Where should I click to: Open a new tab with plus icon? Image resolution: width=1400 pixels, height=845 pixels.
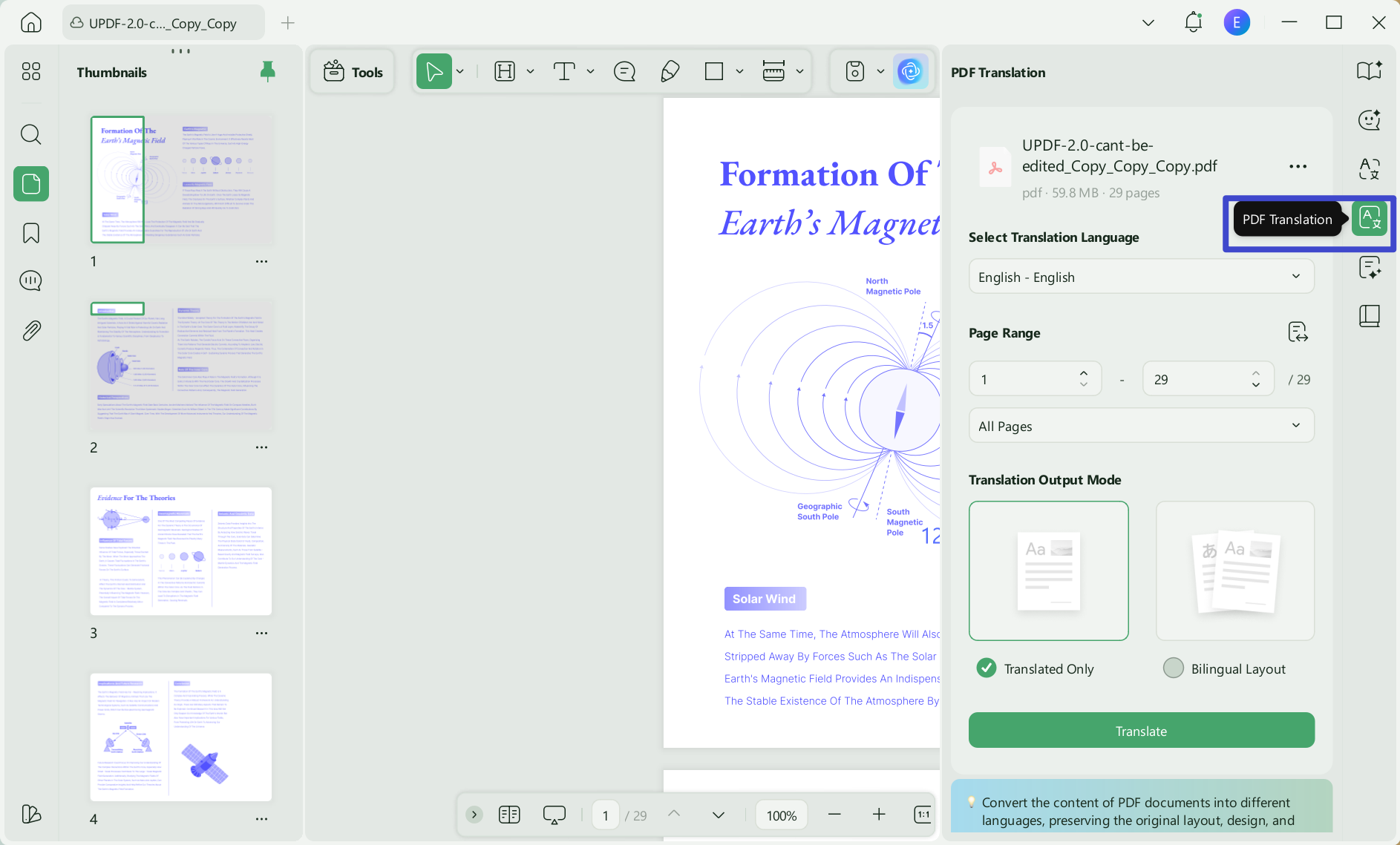288,23
